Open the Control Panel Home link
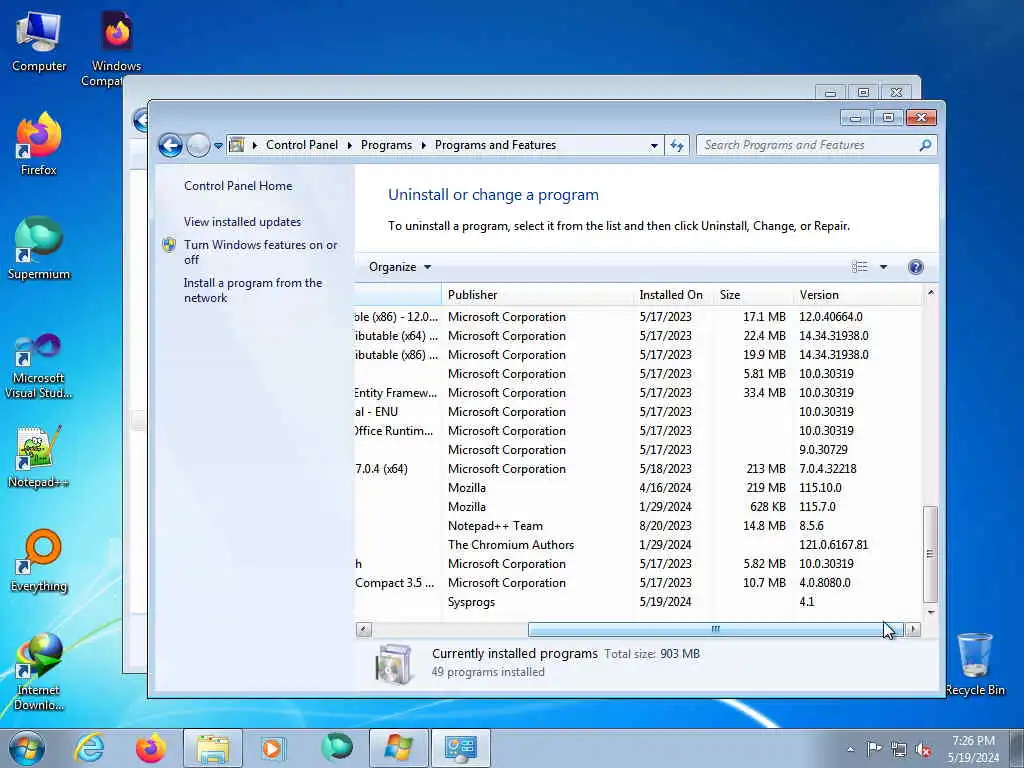1024x768 pixels. click(x=238, y=185)
